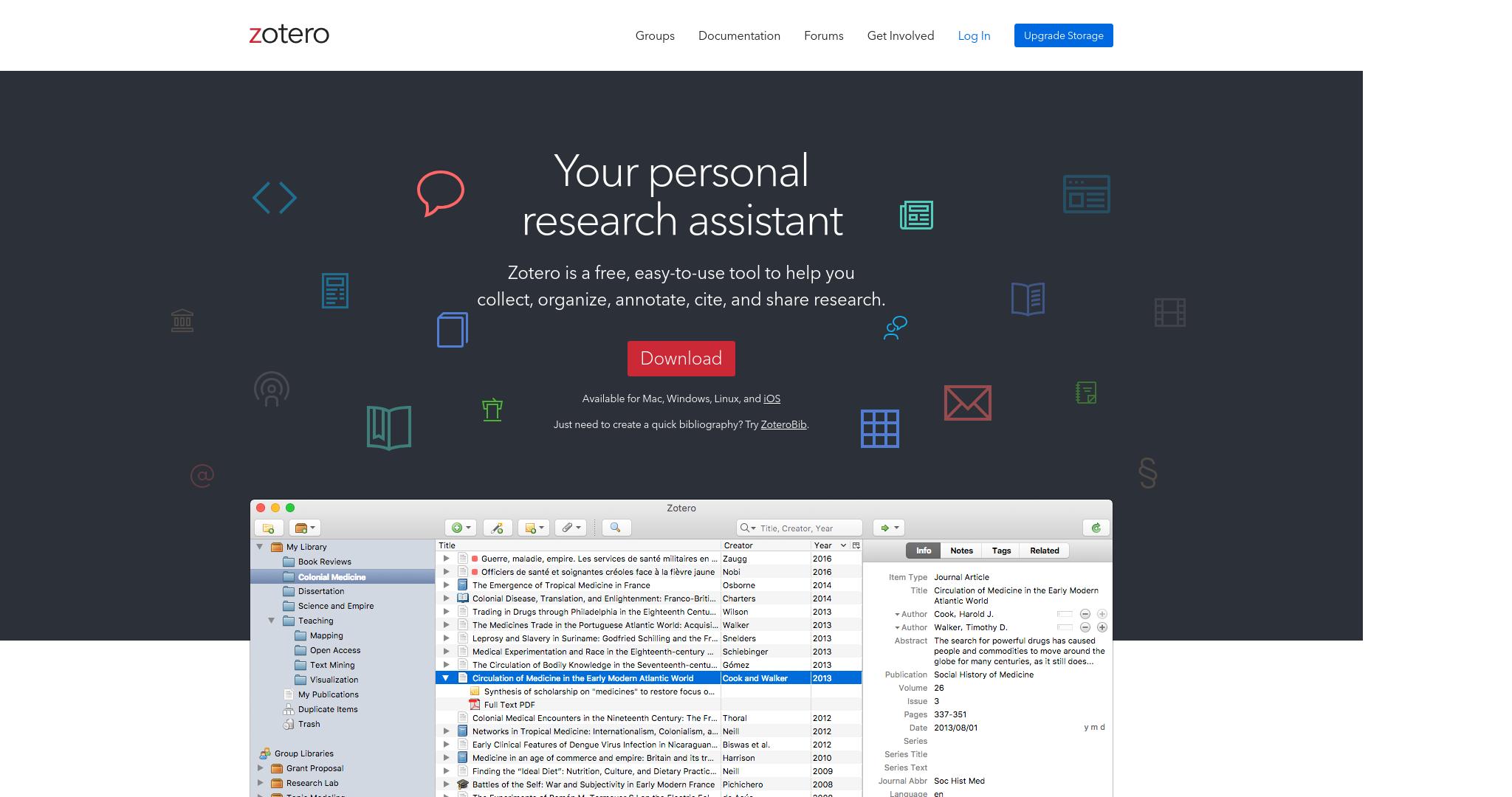This screenshot has height=797, width=1512.
Task: Click the column picker icon beside Year
Action: 856,545
